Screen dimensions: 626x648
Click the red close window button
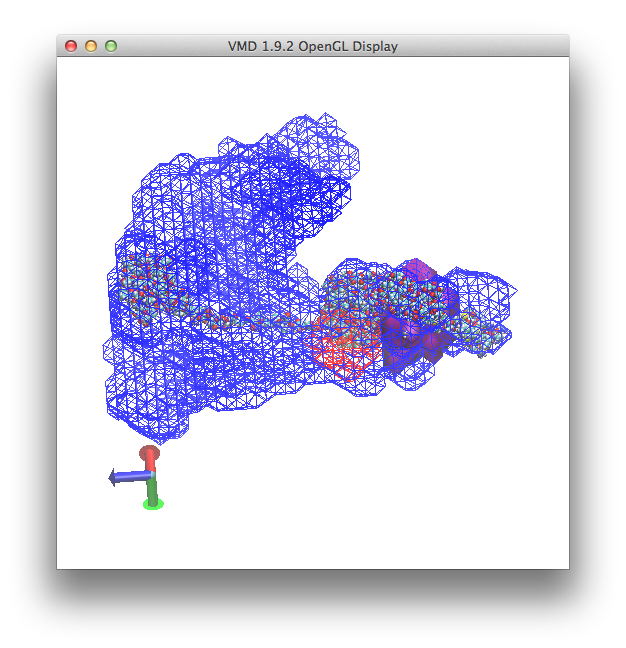click(71, 46)
